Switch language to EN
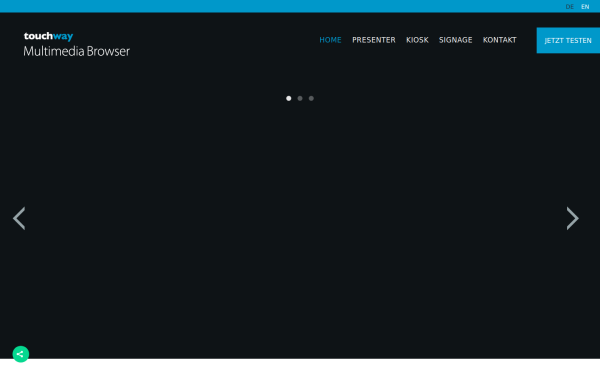 (585, 7)
